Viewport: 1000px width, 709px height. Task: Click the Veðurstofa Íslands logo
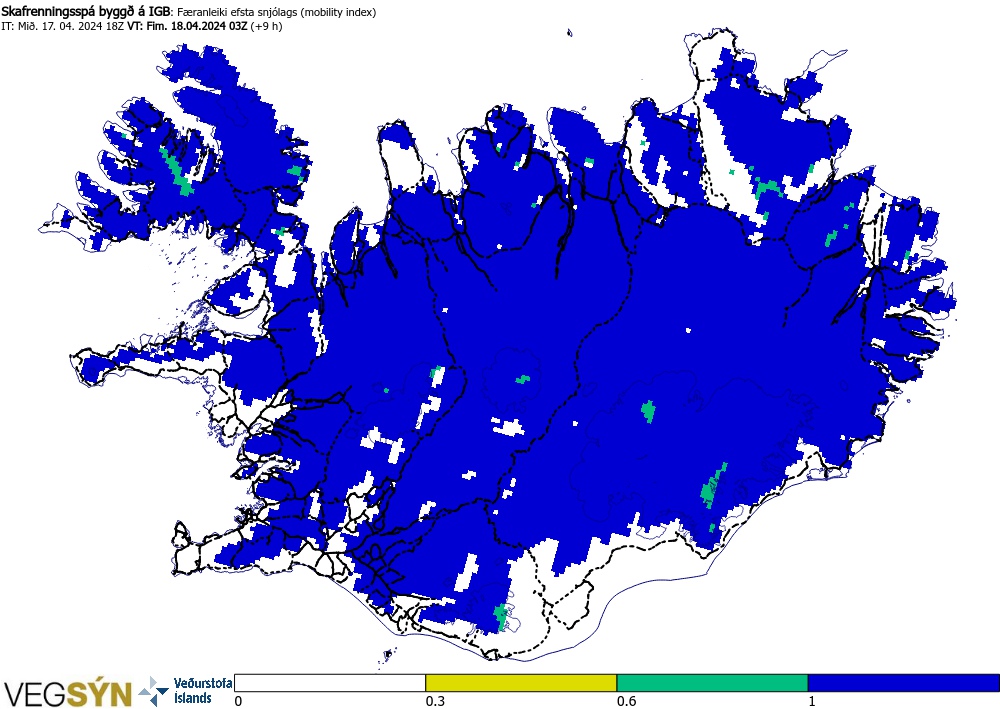186,691
